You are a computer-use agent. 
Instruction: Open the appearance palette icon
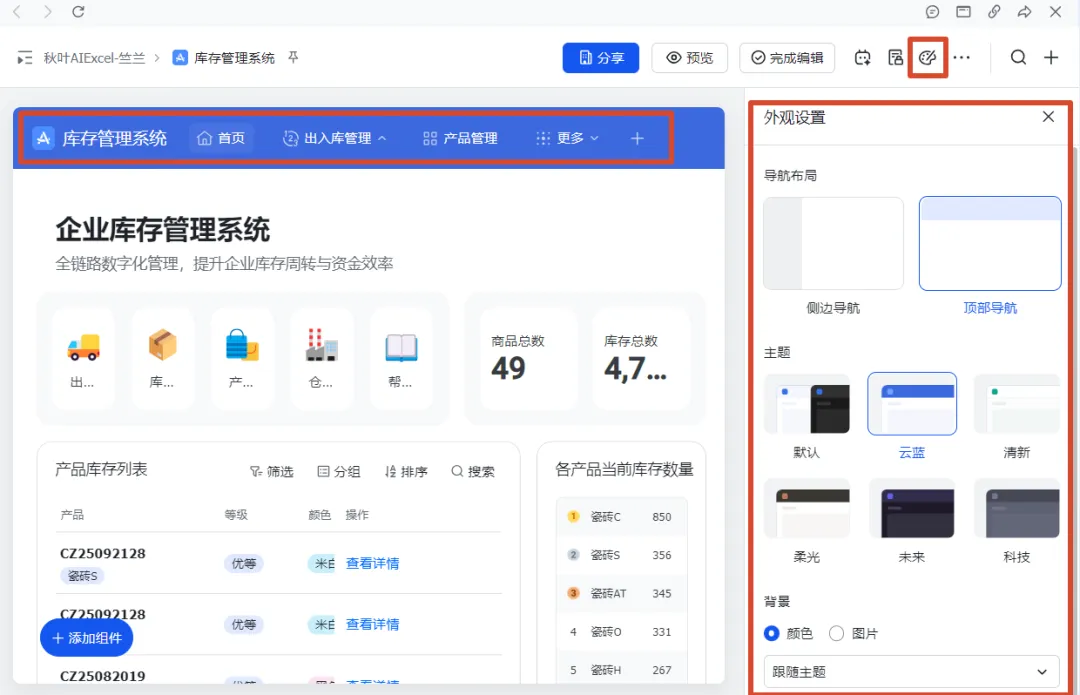928,58
